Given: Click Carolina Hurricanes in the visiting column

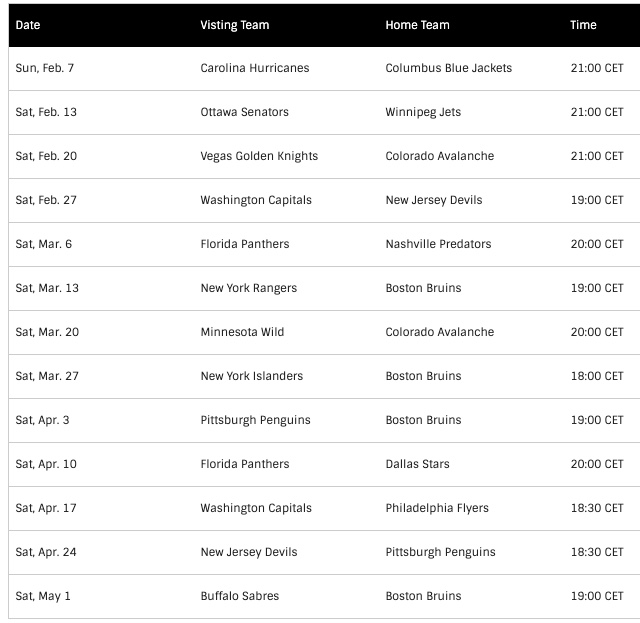Looking at the screenshot, I should tap(255, 68).
